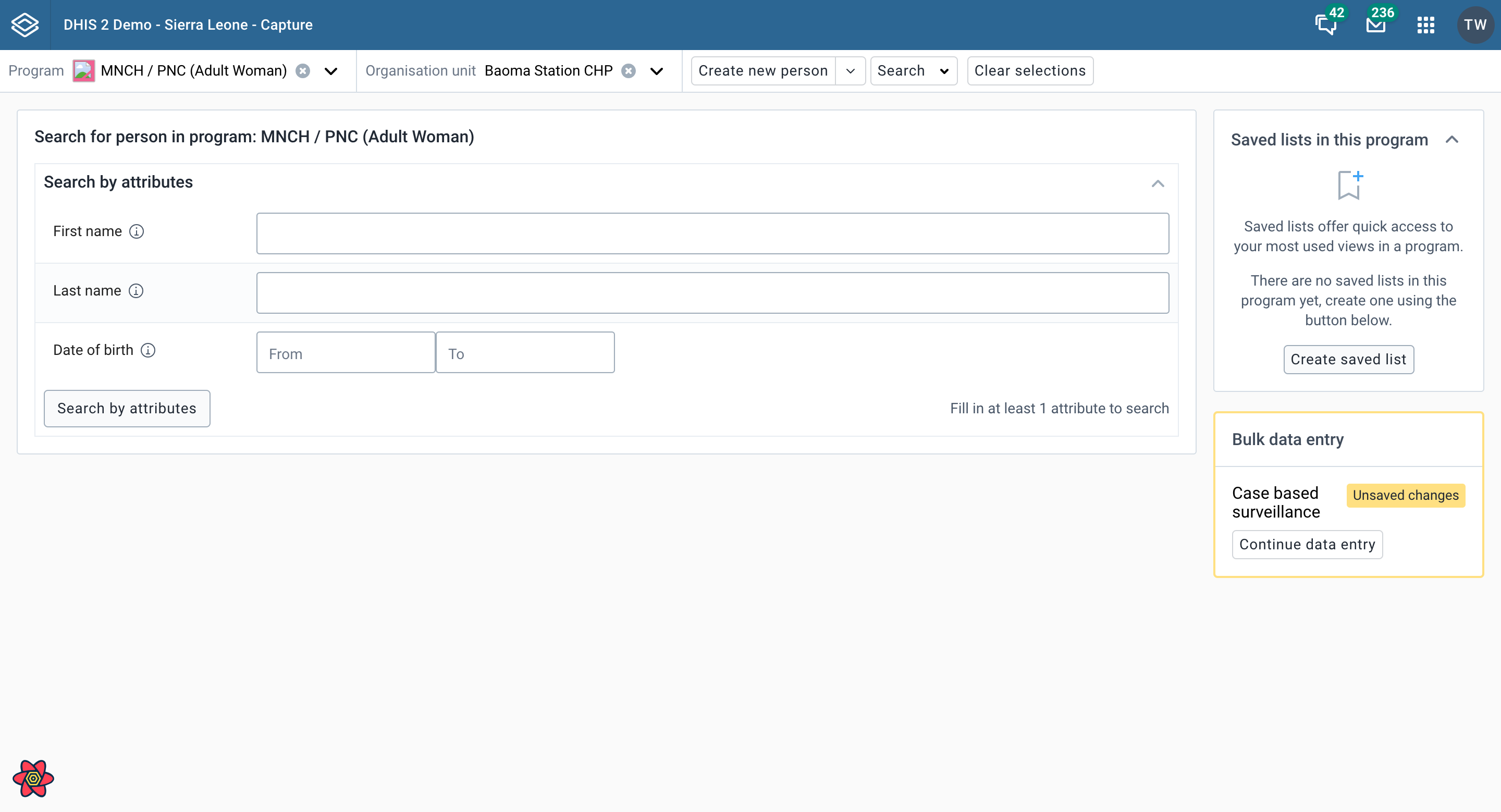This screenshot has height=812, width=1501.
Task: Open the apps menu grid icon
Action: [x=1426, y=24]
